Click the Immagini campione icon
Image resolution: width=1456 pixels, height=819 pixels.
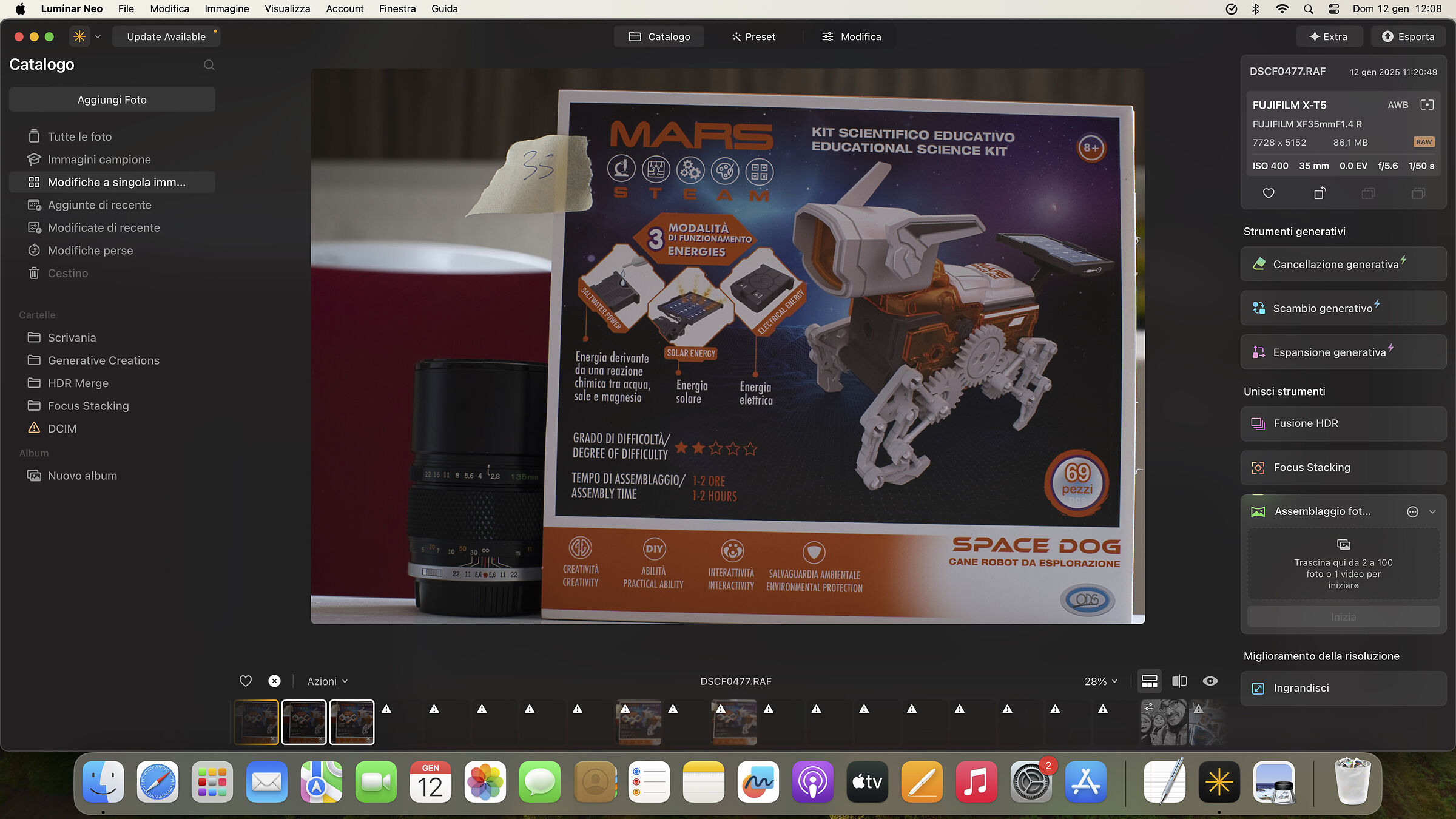(34, 159)
